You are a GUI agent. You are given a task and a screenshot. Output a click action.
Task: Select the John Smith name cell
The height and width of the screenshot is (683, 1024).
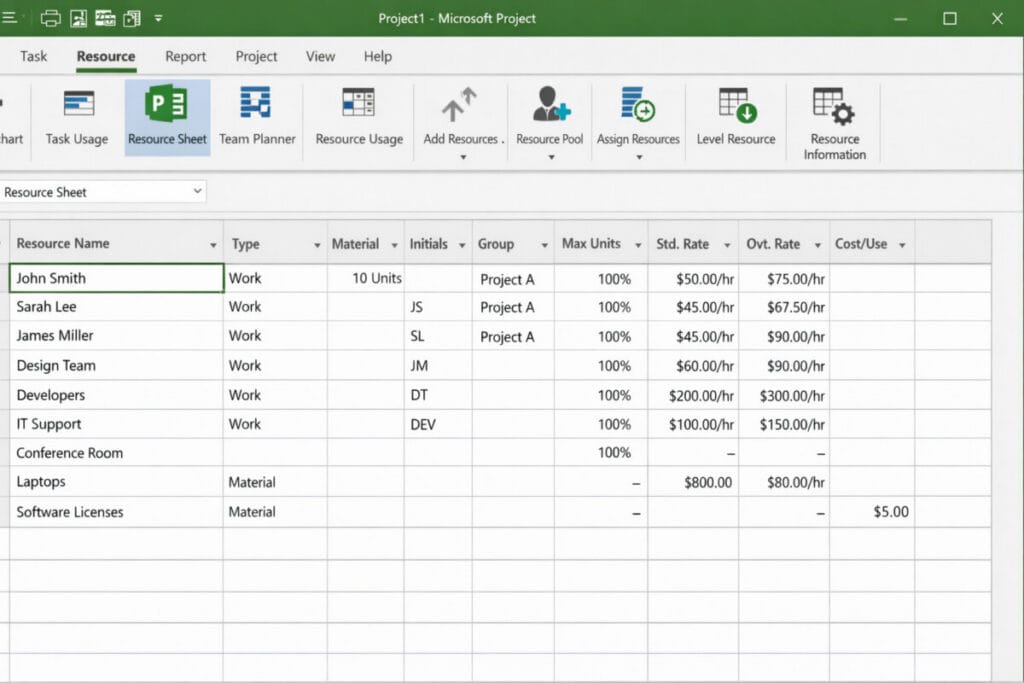[116, 278]
